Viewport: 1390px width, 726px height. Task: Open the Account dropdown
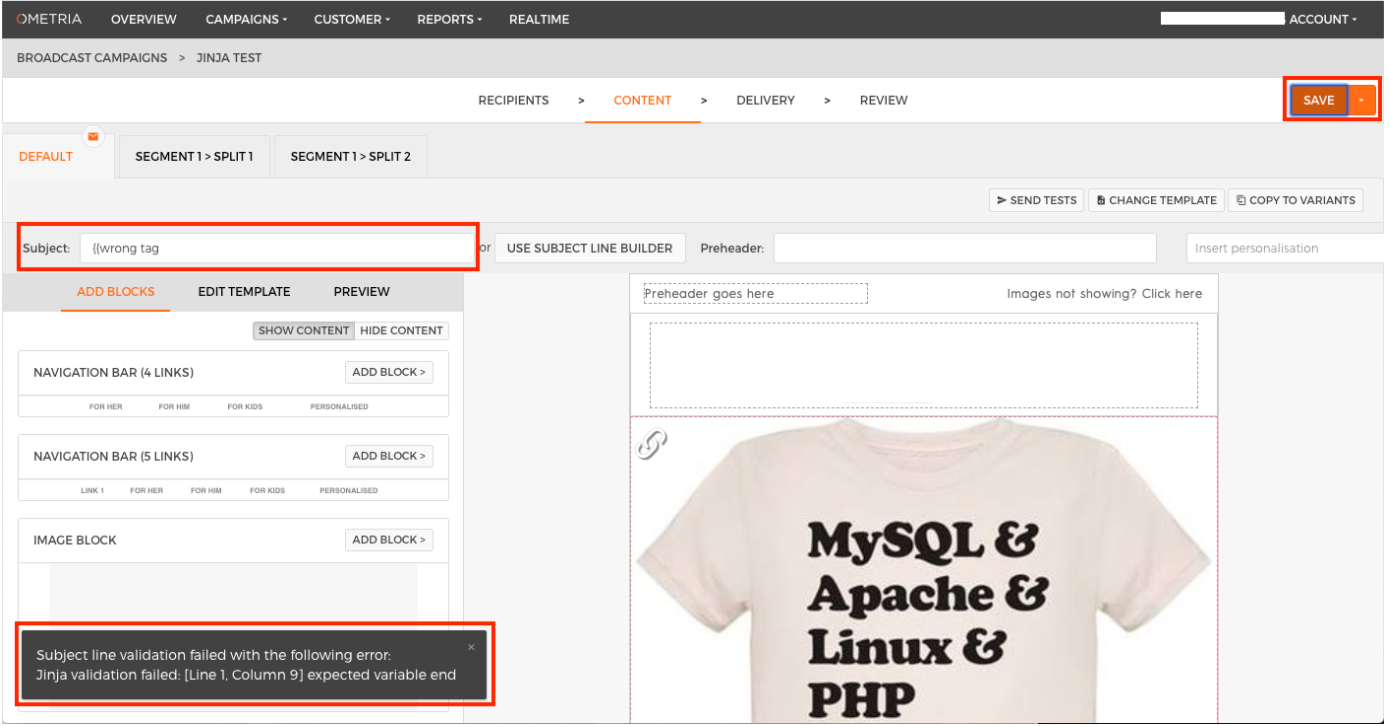(x=1323, y=19)
